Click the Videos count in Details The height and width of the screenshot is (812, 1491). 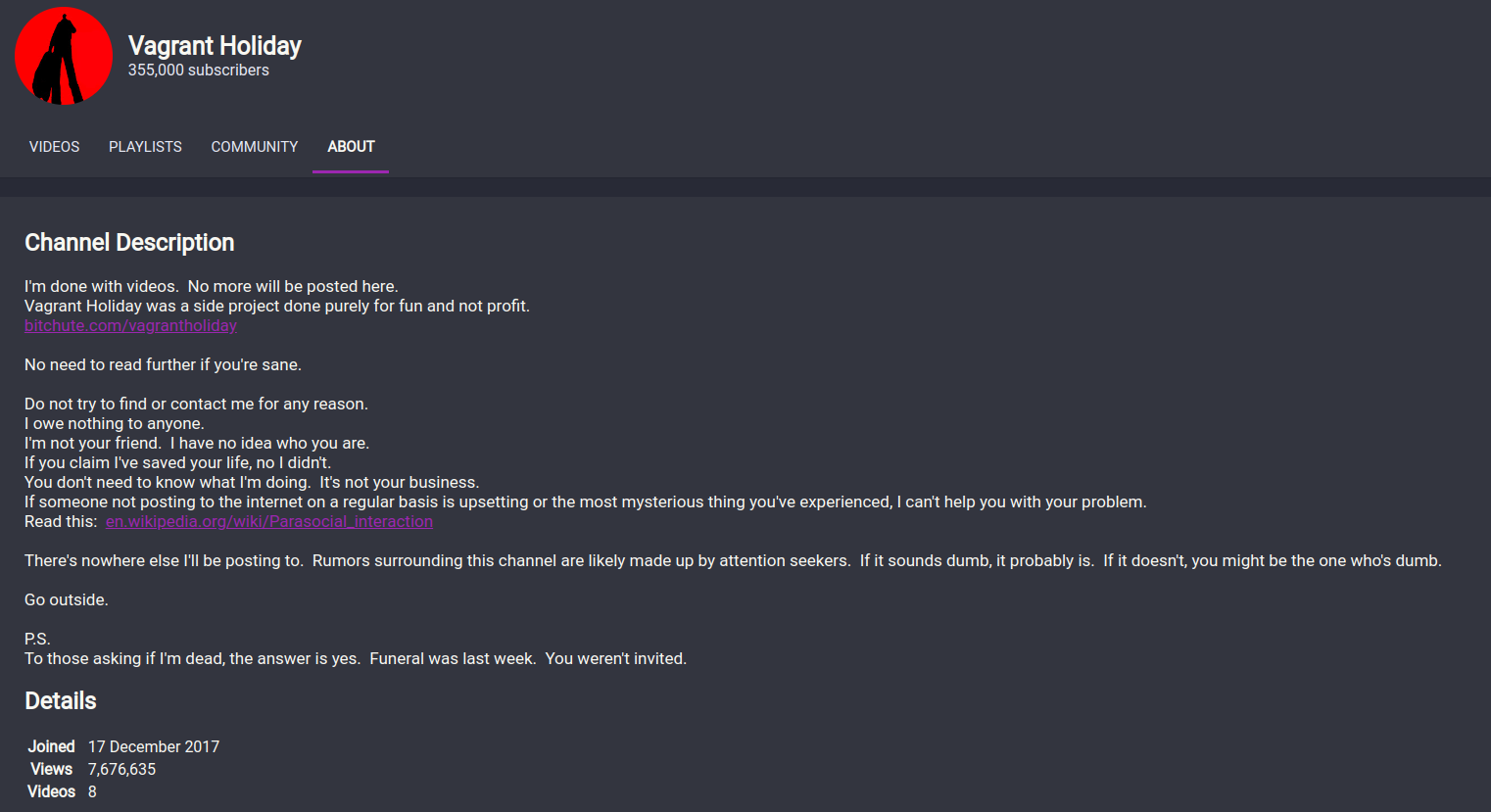pos(92,792)
